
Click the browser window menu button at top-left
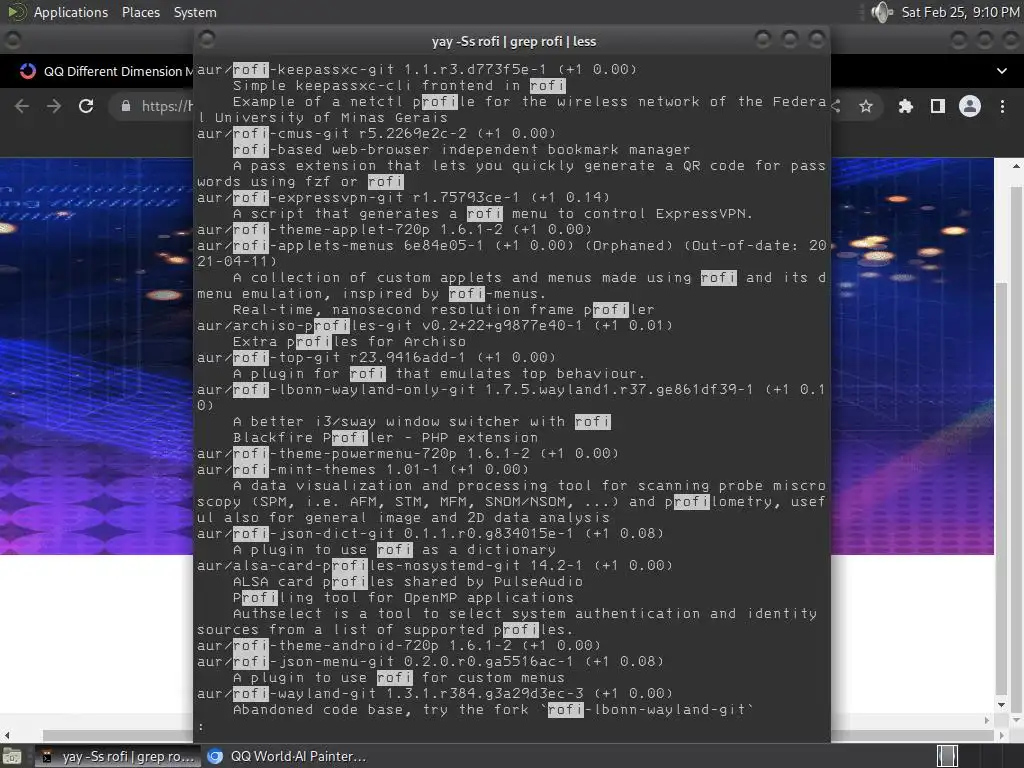click(x=12, y=40)
